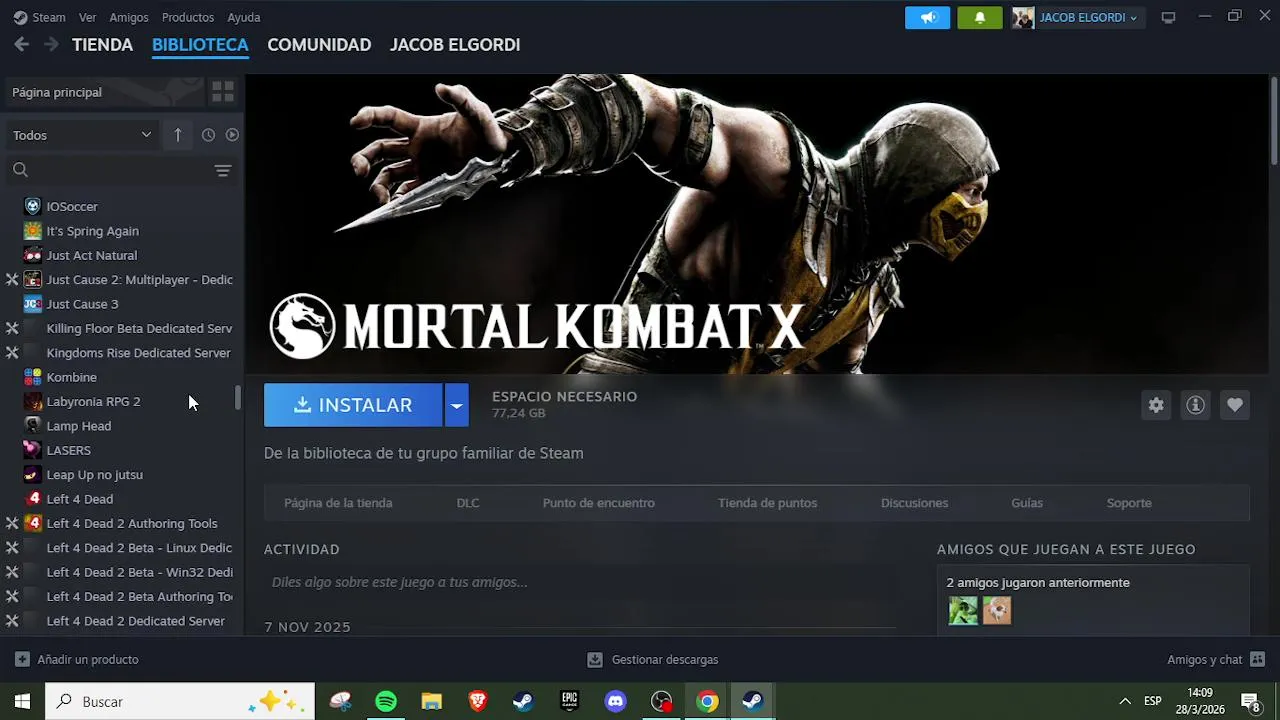Go forward with the right arrow
1280x720 pixels.
coord(51,44)
